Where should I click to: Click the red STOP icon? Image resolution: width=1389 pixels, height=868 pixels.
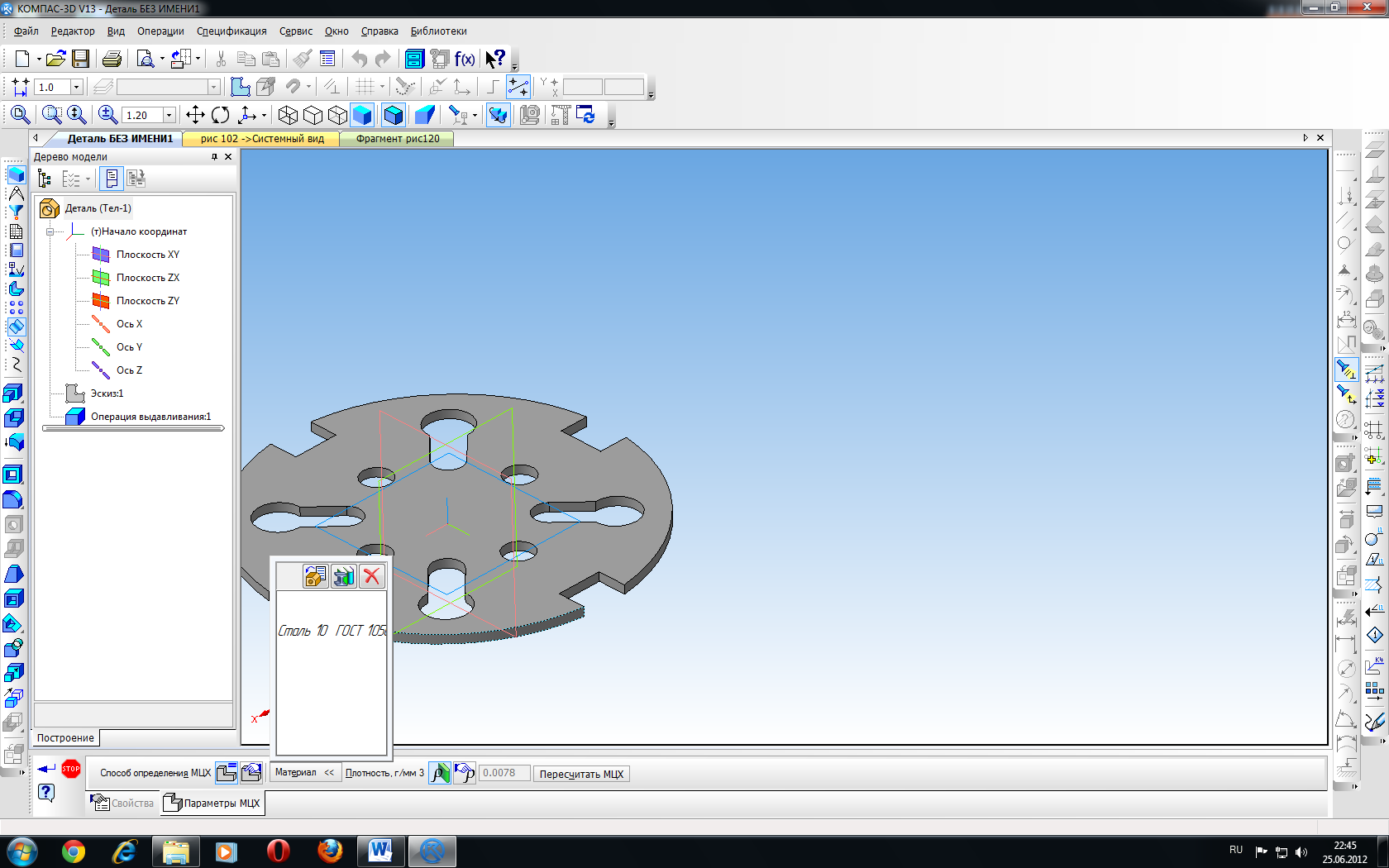click(71, 769)
